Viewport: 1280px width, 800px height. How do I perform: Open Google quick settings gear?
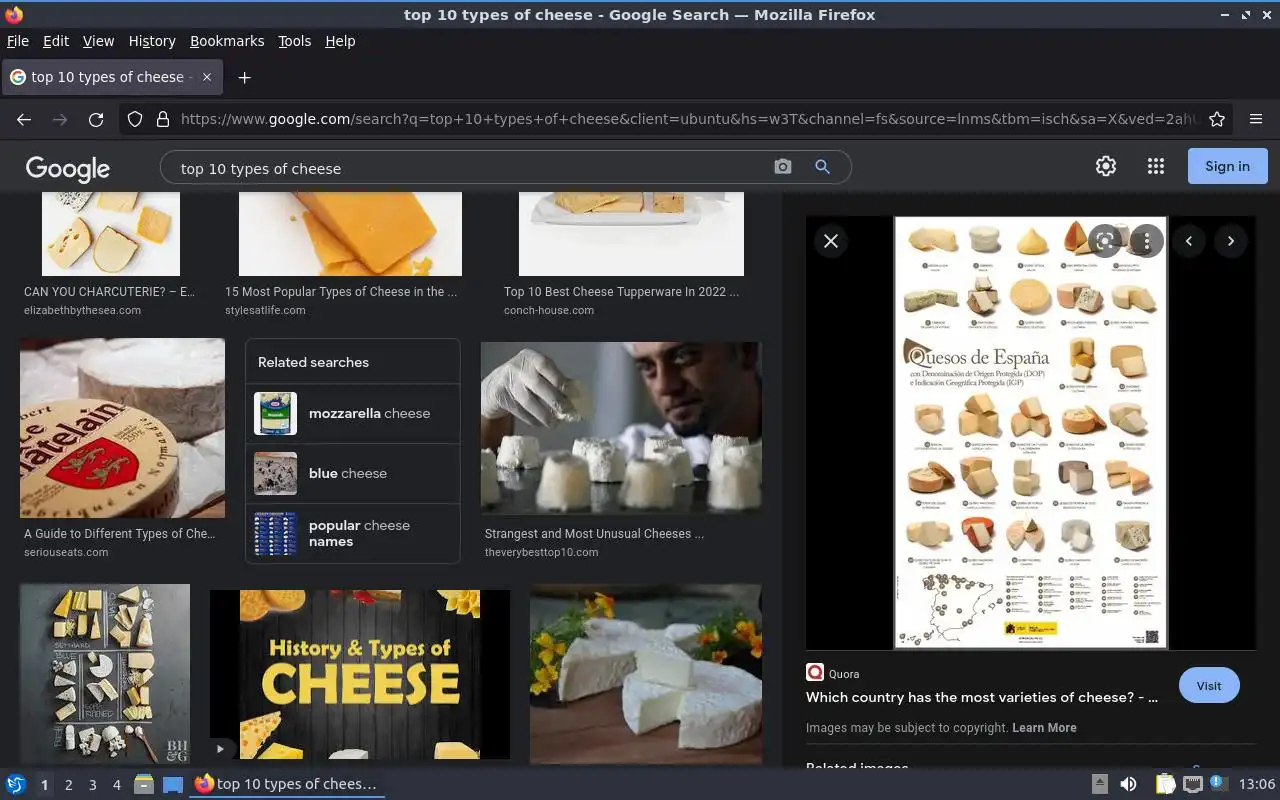1106,167
